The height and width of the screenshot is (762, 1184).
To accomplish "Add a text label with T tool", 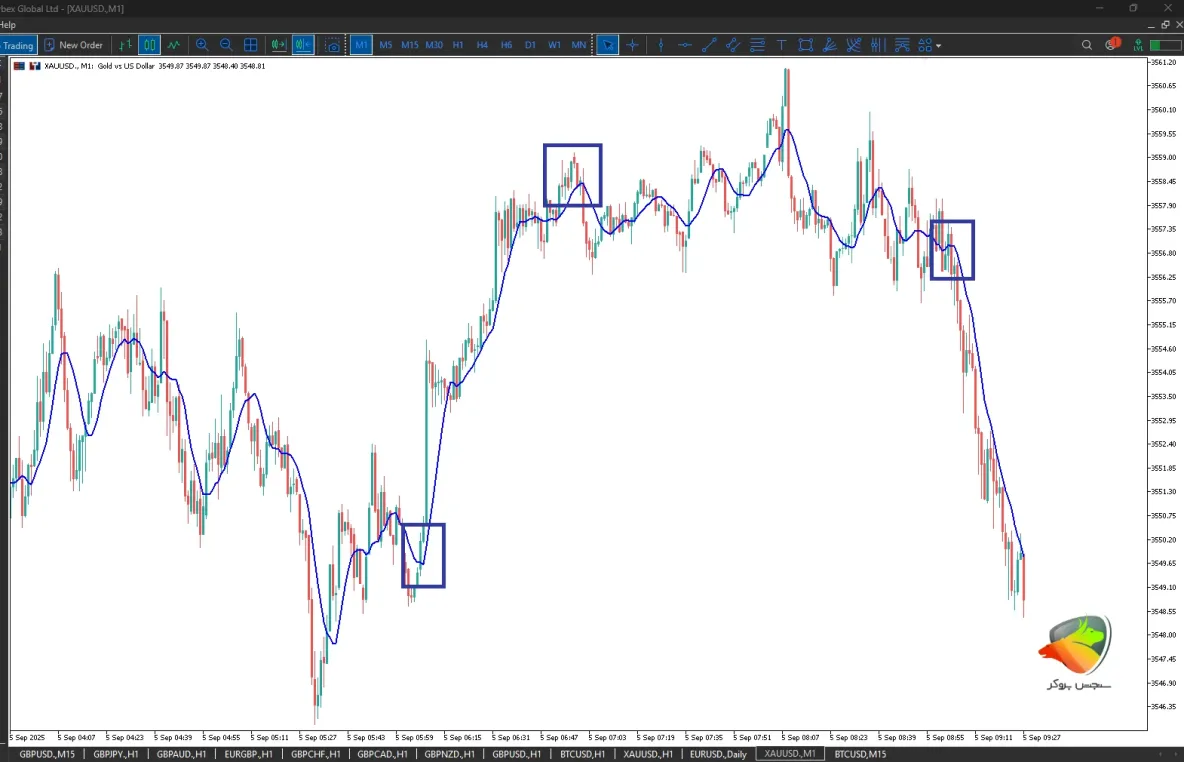I will tap(782, 45).
